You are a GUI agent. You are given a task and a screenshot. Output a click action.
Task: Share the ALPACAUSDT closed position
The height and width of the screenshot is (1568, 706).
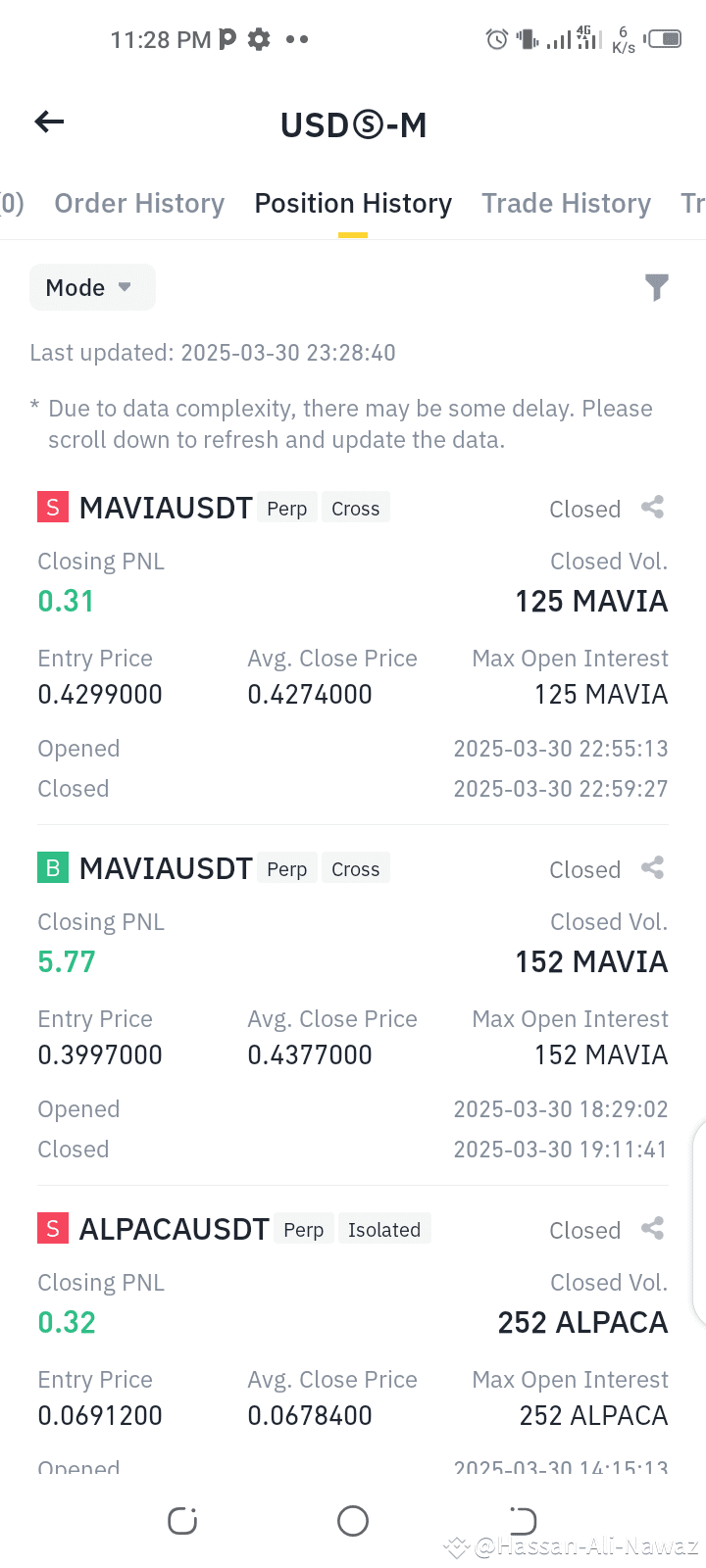pos(653,1229)
